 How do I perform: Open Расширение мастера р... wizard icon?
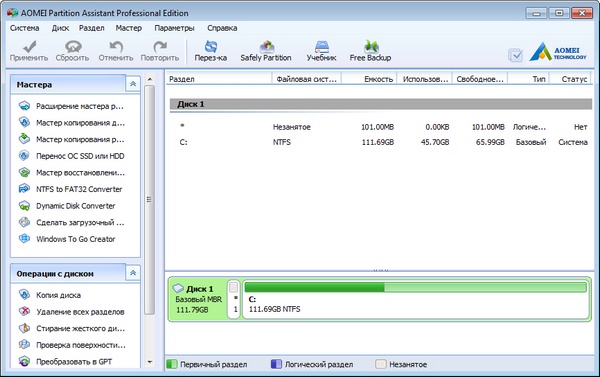click(24, 106)
